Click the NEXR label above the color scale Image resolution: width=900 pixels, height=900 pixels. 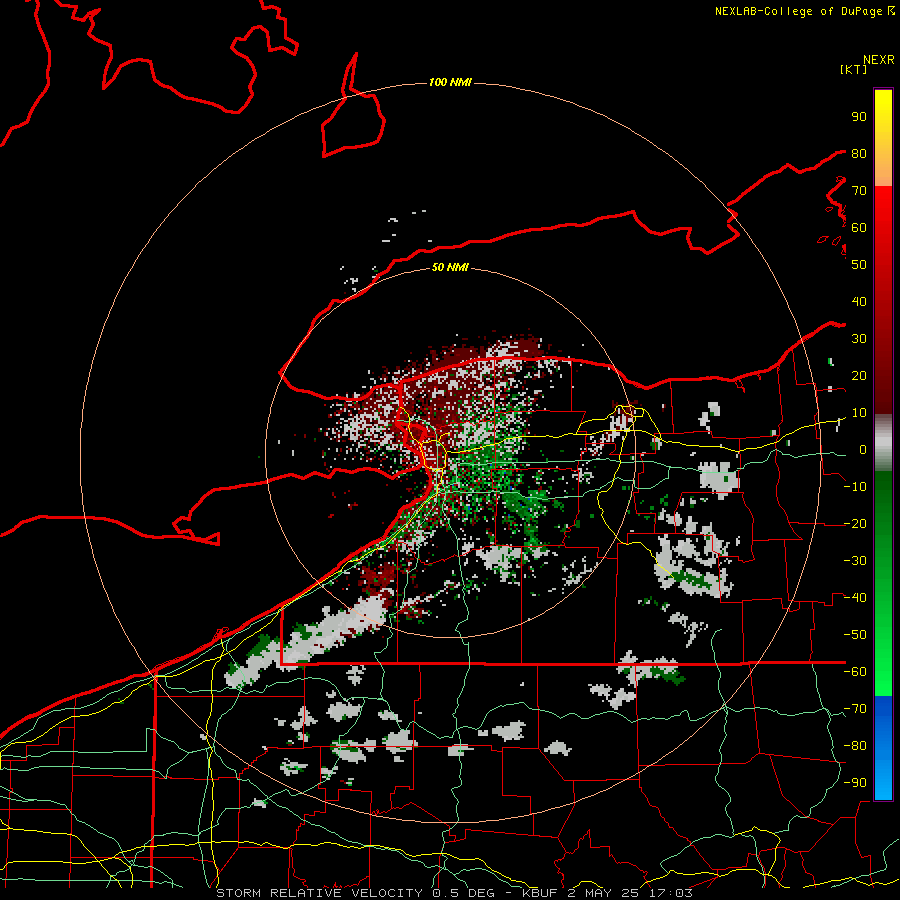point(879,60)
